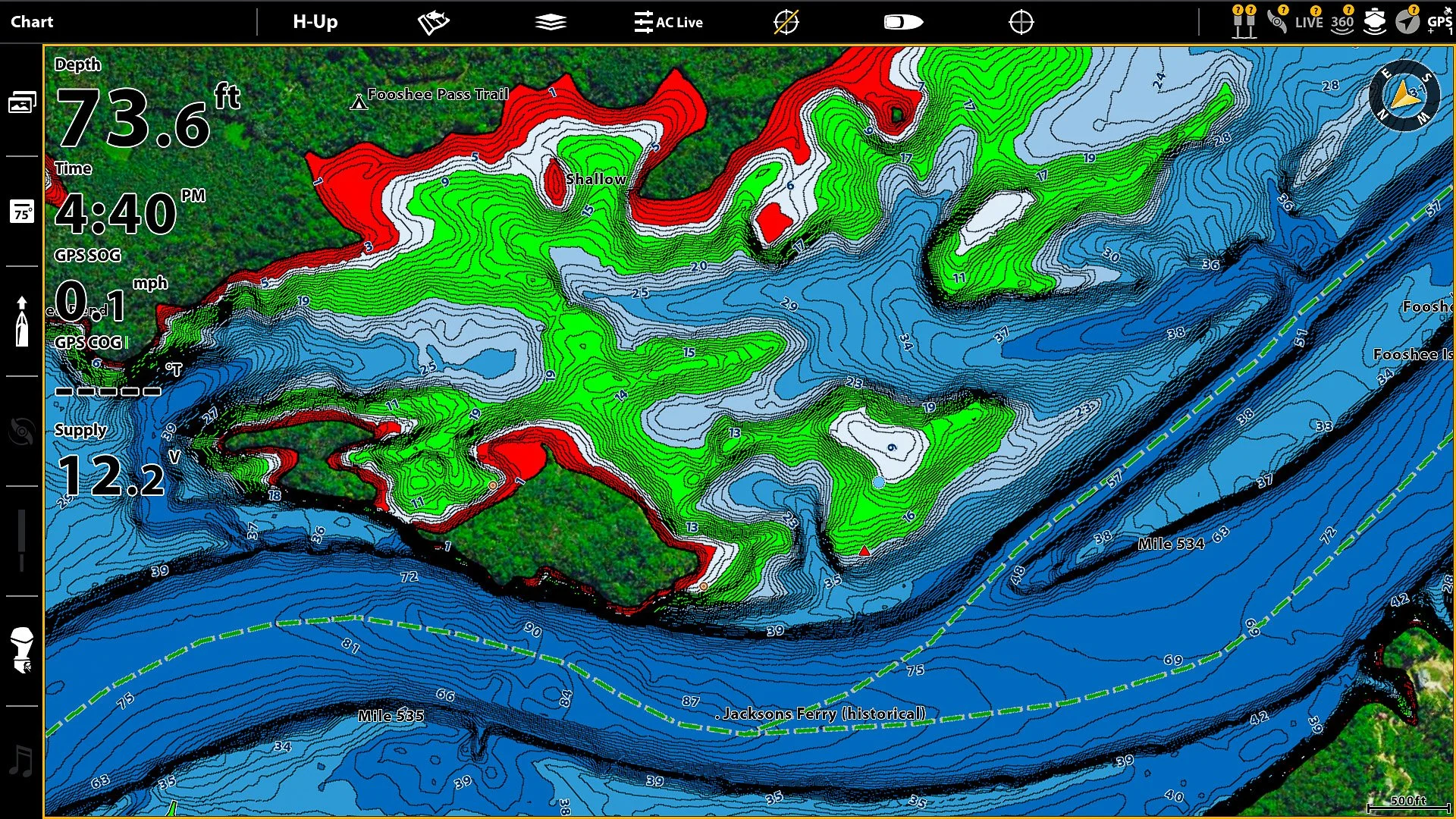The width and height of the screenshot is (1456, 819).
Task: Select the boat heading sidebar icon
Action: (x=22, y=322)
